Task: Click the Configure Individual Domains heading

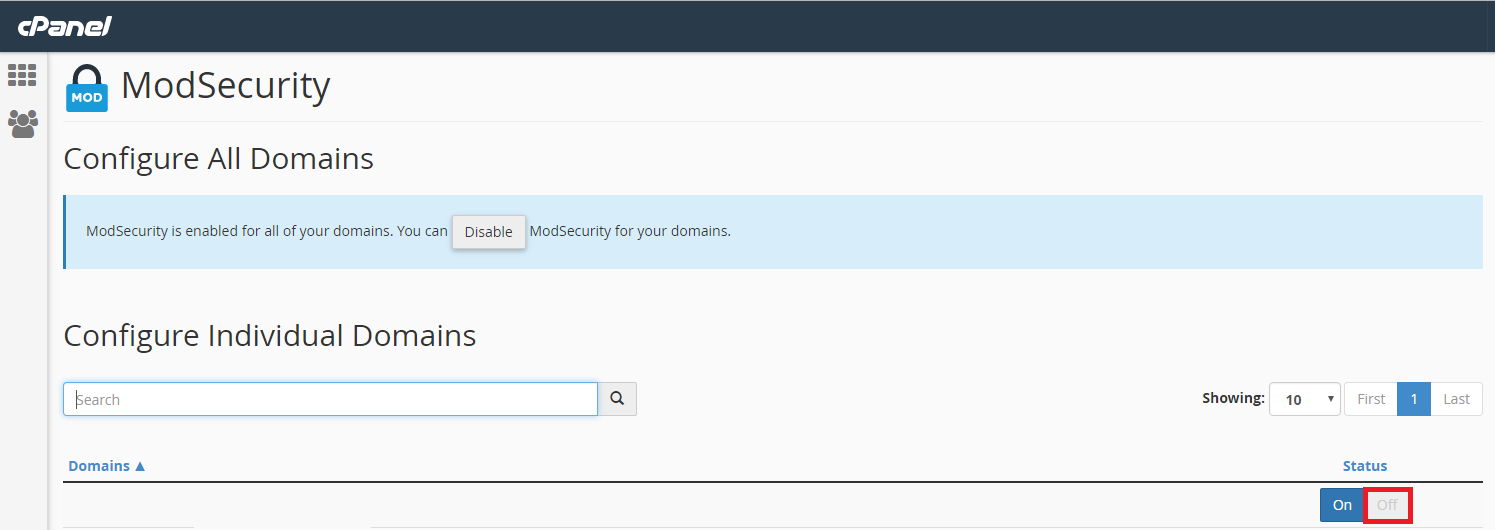Action: point(270,335)
